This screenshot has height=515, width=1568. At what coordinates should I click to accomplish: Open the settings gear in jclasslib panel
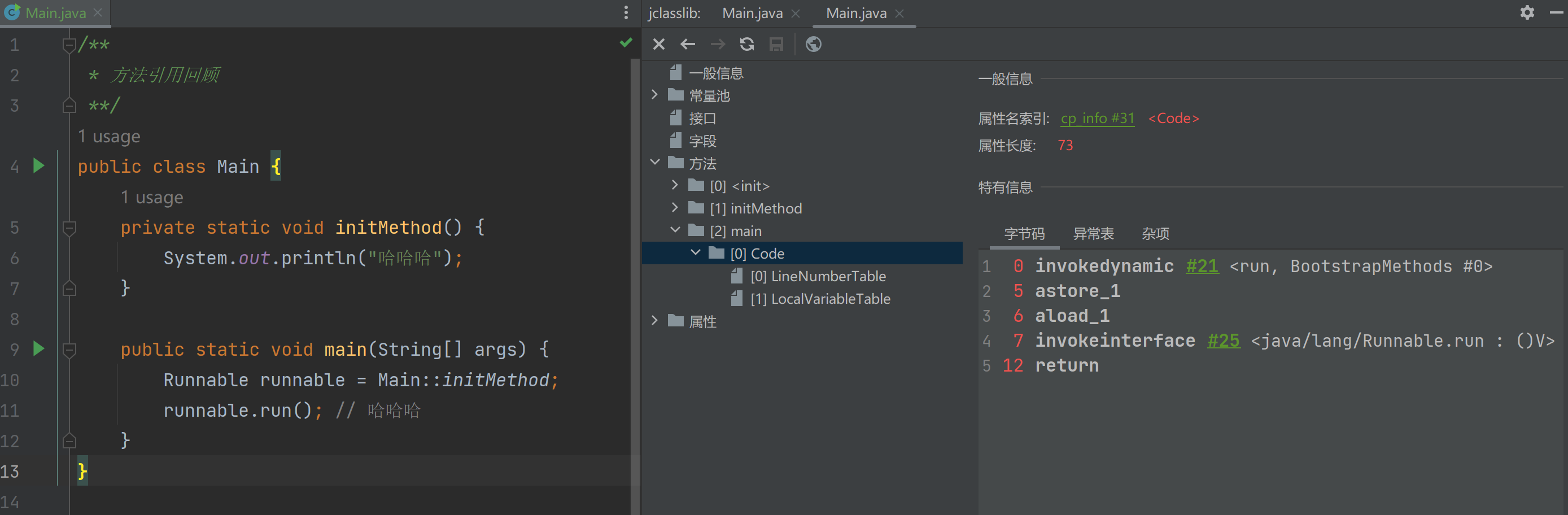[1527, 13]
